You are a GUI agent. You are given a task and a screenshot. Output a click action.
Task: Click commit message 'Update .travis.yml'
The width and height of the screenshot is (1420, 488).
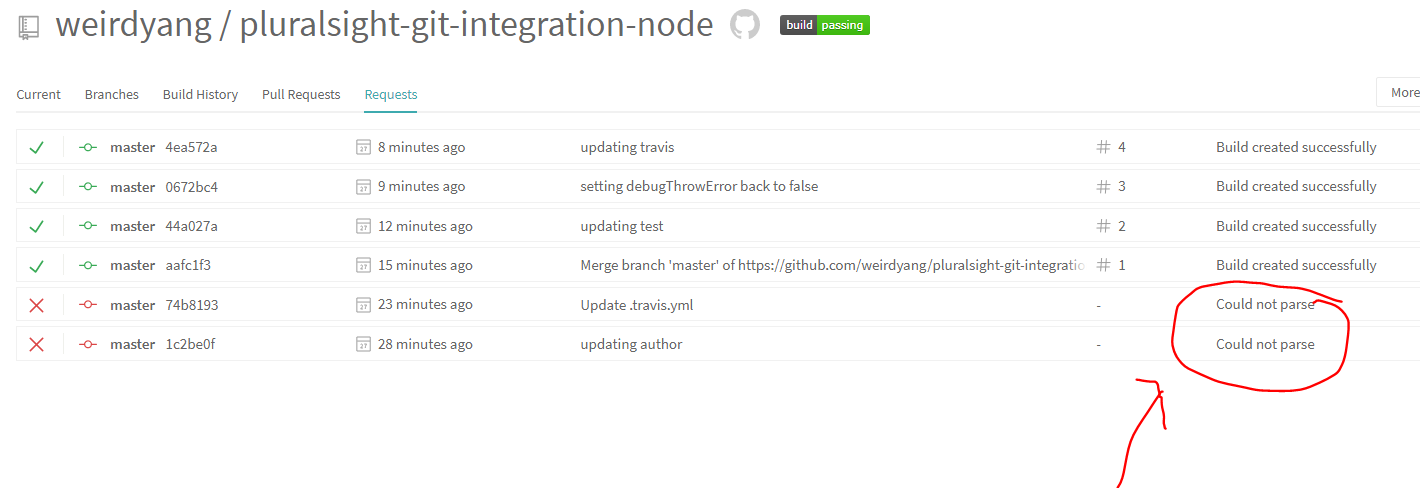(637, 305)
